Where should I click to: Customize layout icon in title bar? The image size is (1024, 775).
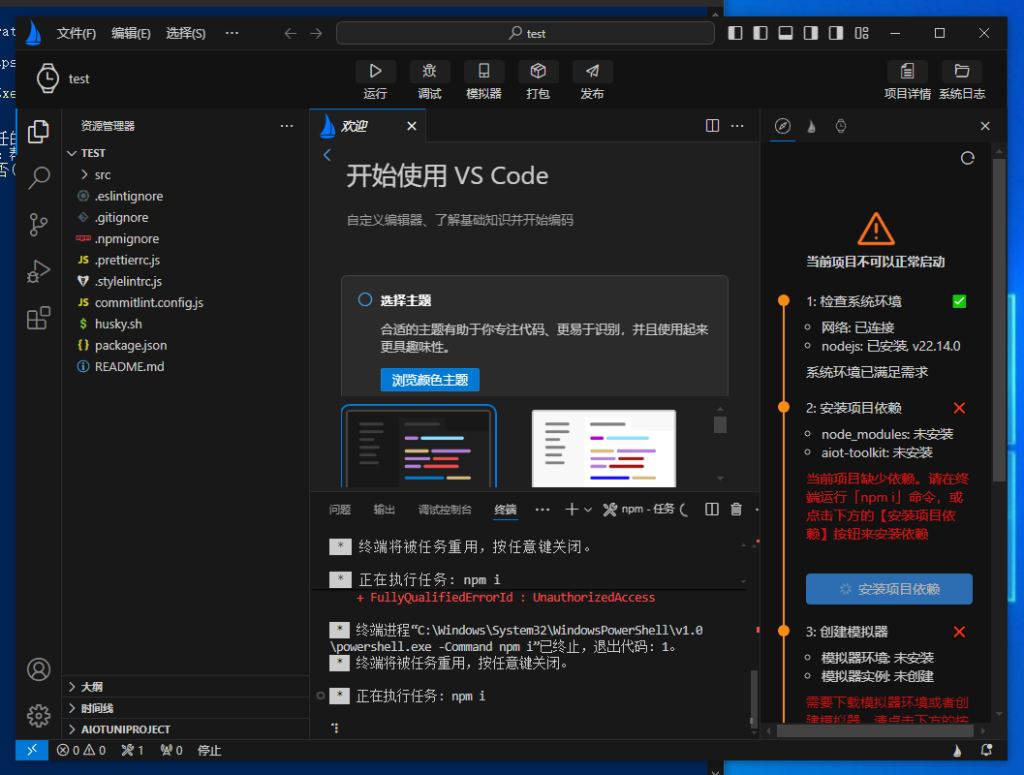(x=861, y=33)
